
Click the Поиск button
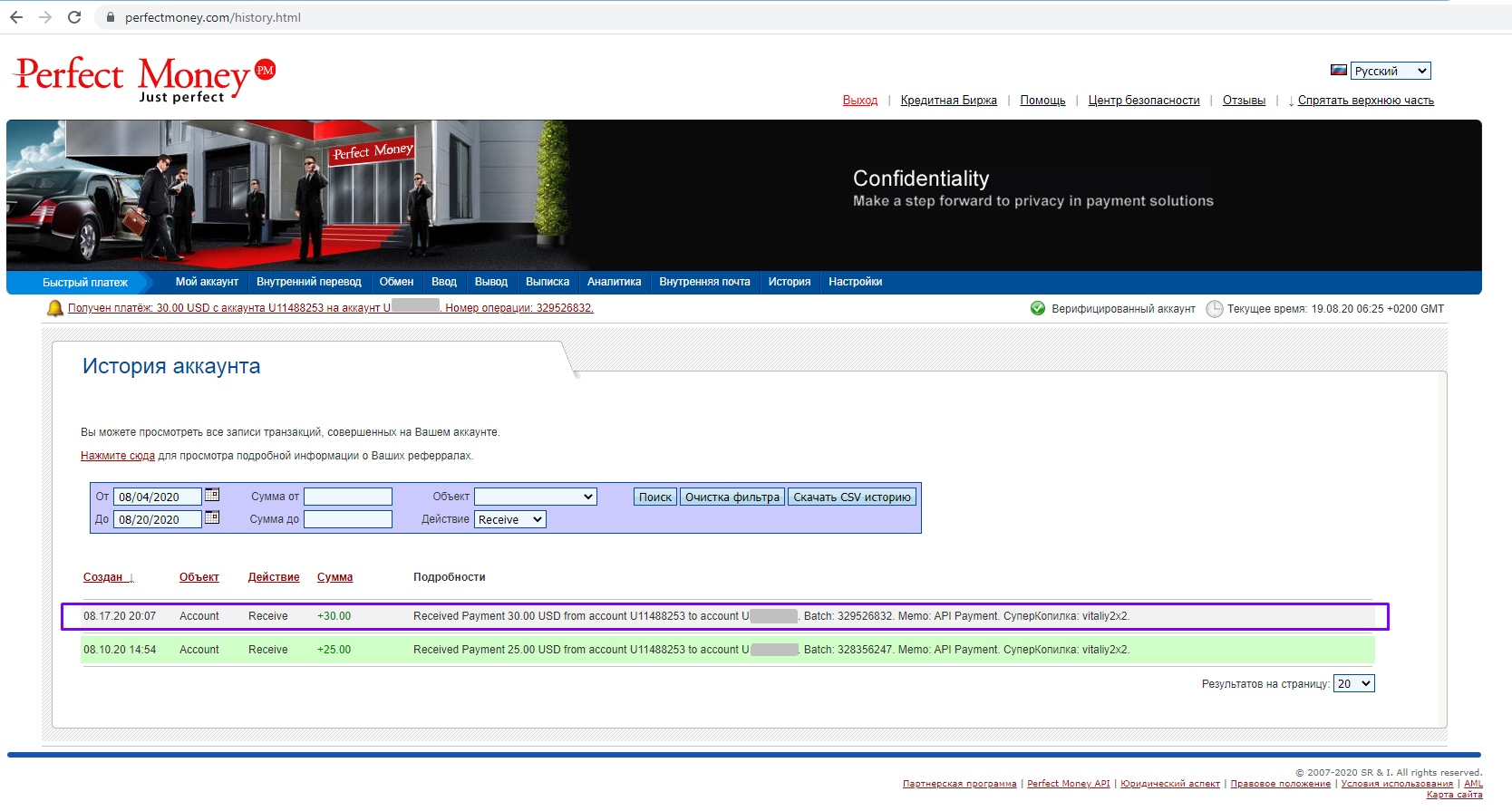655,497
